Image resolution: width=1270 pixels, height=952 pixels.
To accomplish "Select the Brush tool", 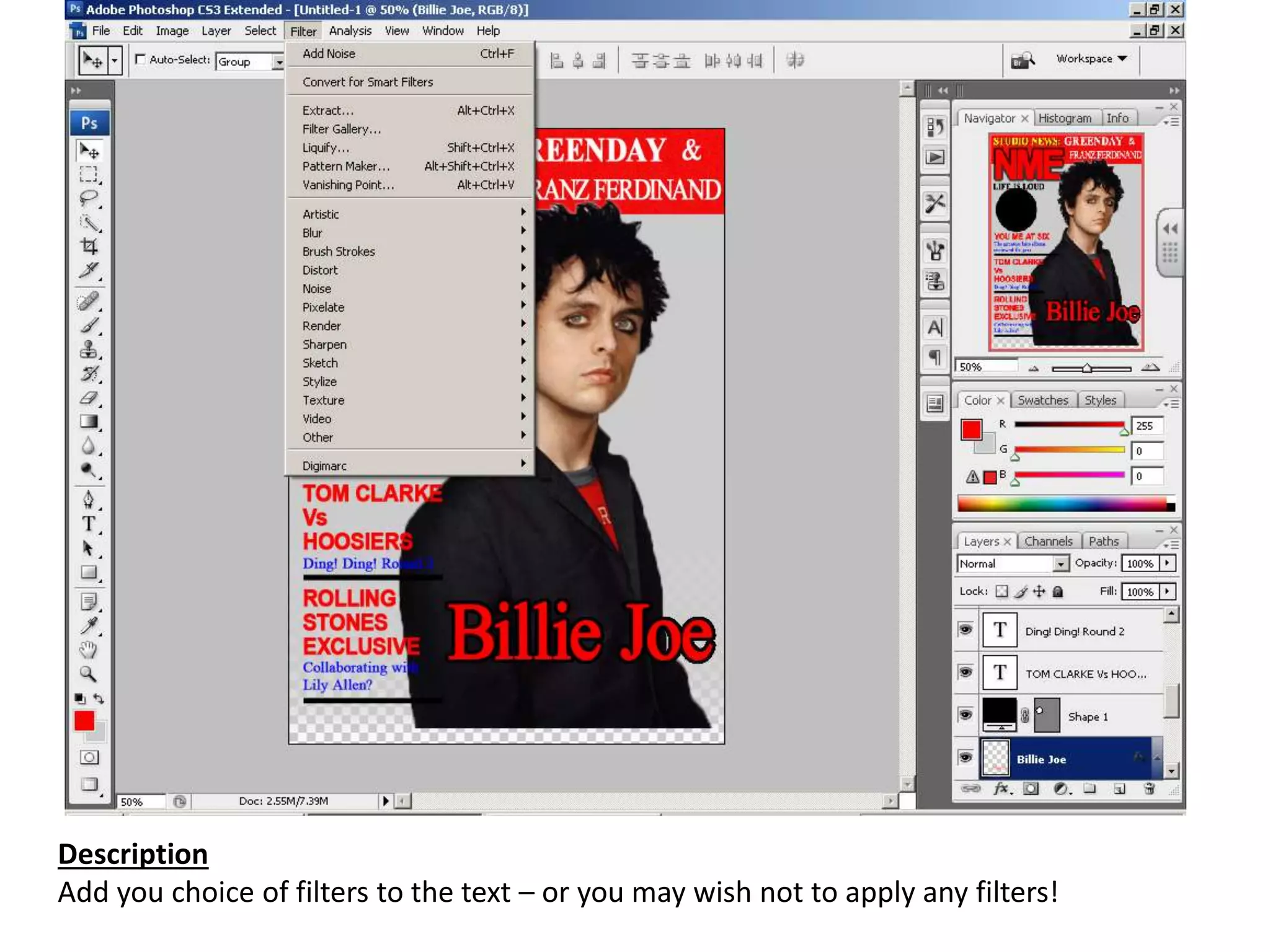I will pyautogui.click(x=89, y=325).
